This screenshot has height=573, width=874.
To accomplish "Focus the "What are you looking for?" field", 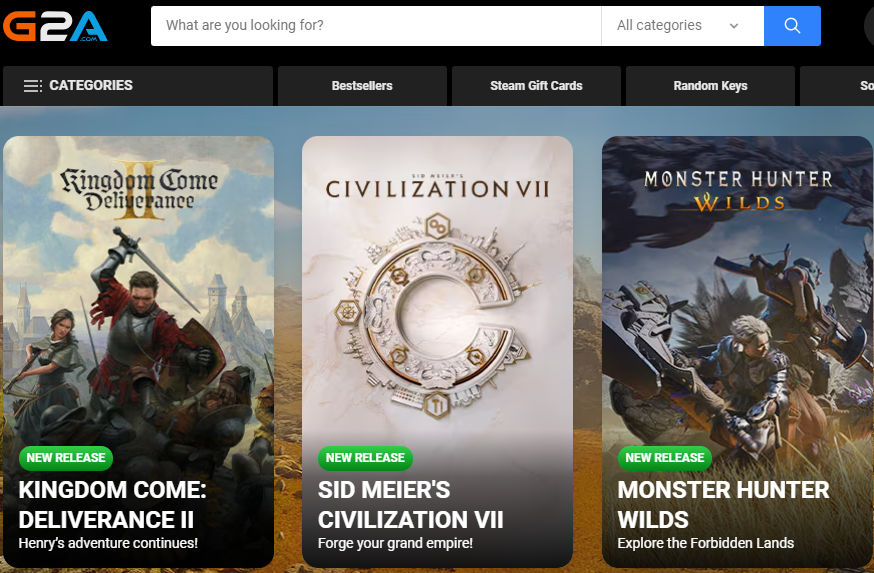I will 375,26.
